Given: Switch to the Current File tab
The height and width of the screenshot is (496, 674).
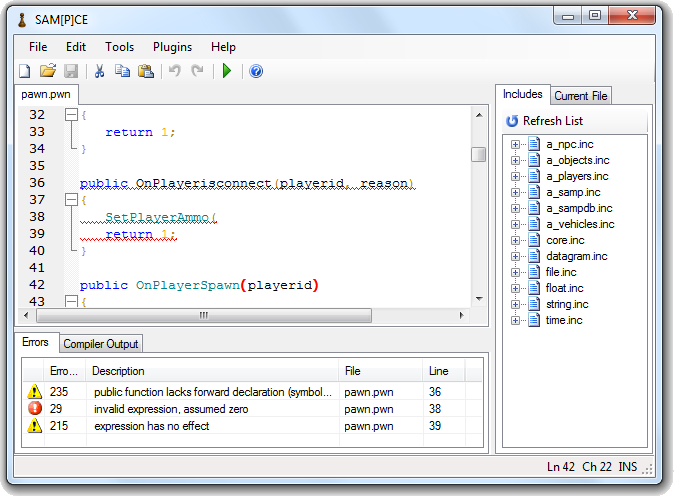Looking at the screenshot, I should [581, 96].
